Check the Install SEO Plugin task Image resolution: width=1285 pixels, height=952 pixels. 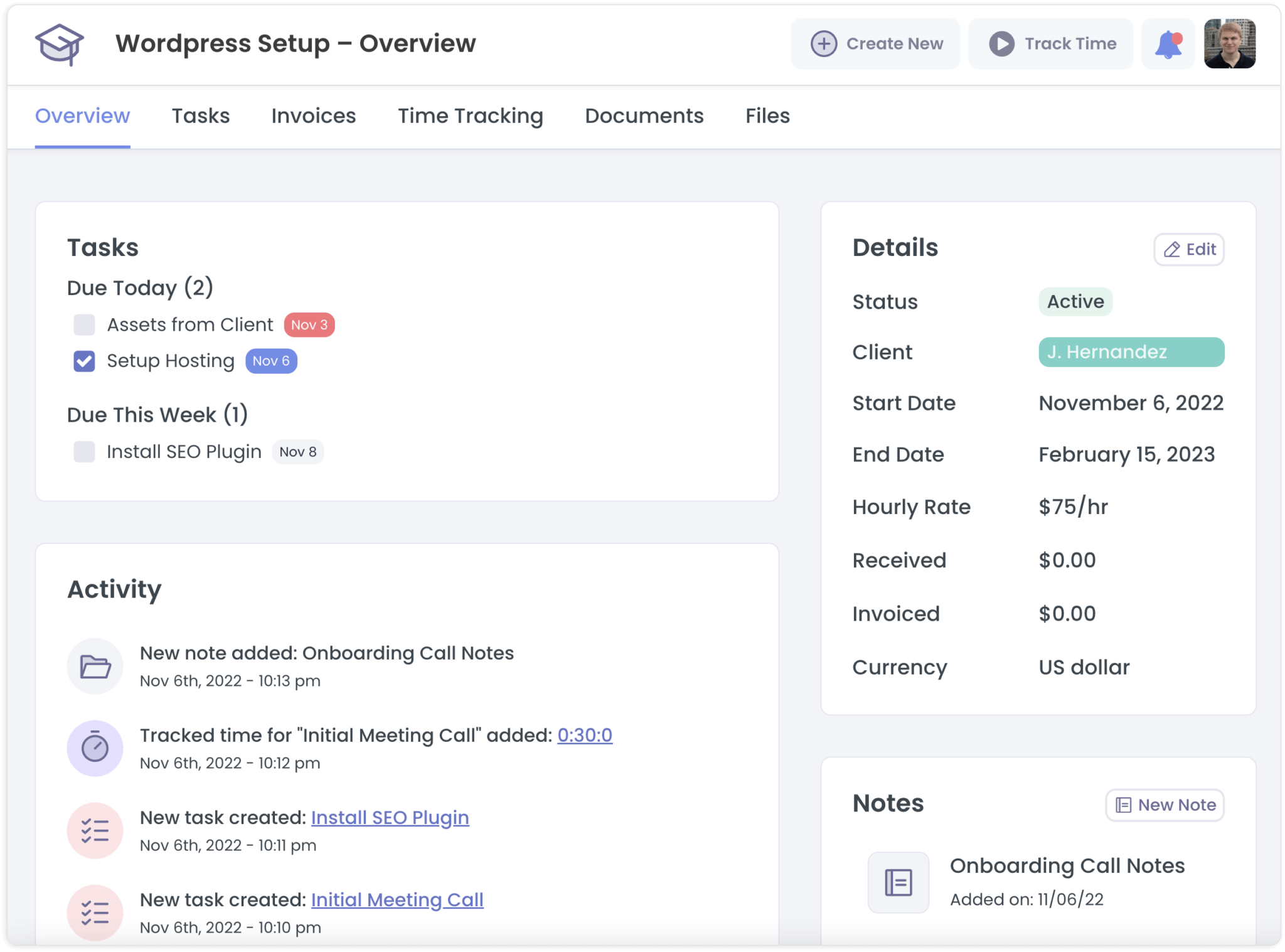[x=84, y=452]
